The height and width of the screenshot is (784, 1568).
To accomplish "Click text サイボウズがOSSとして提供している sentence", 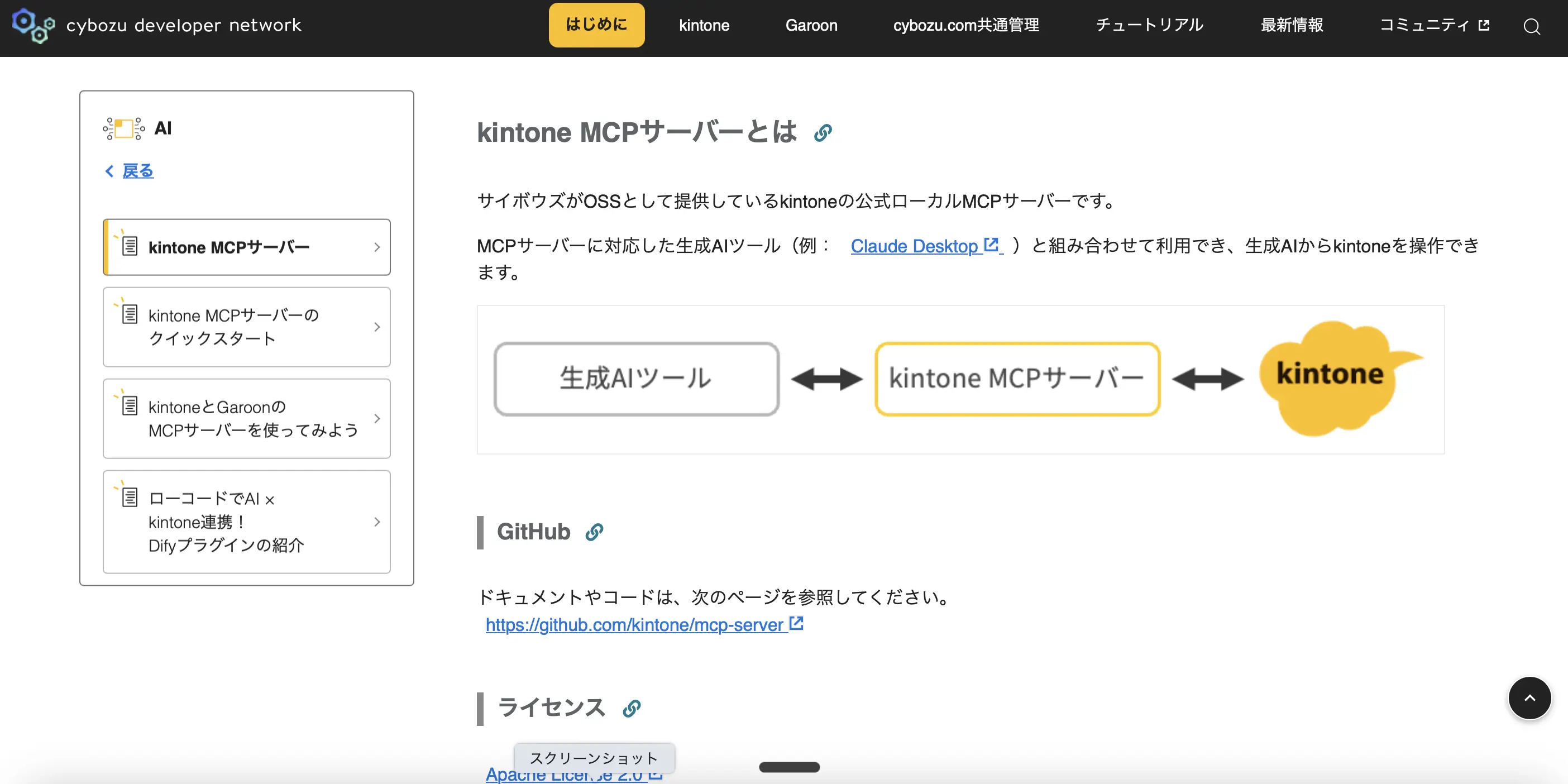I will click(x=797, y=201).
